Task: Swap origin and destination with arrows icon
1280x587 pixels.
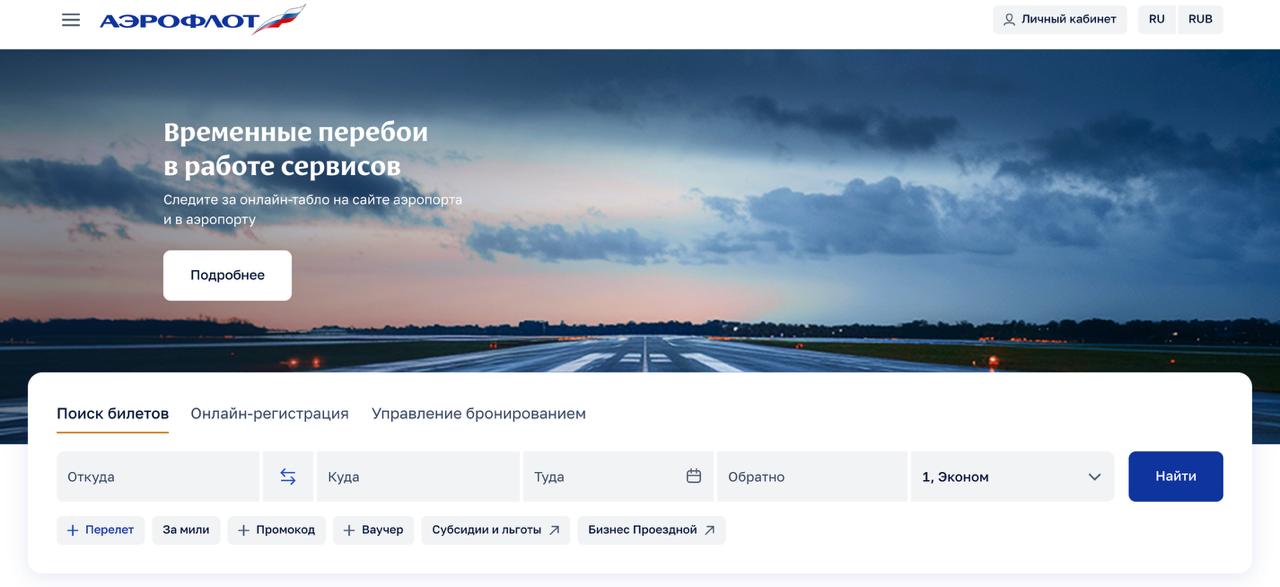Action: point(288,477)
